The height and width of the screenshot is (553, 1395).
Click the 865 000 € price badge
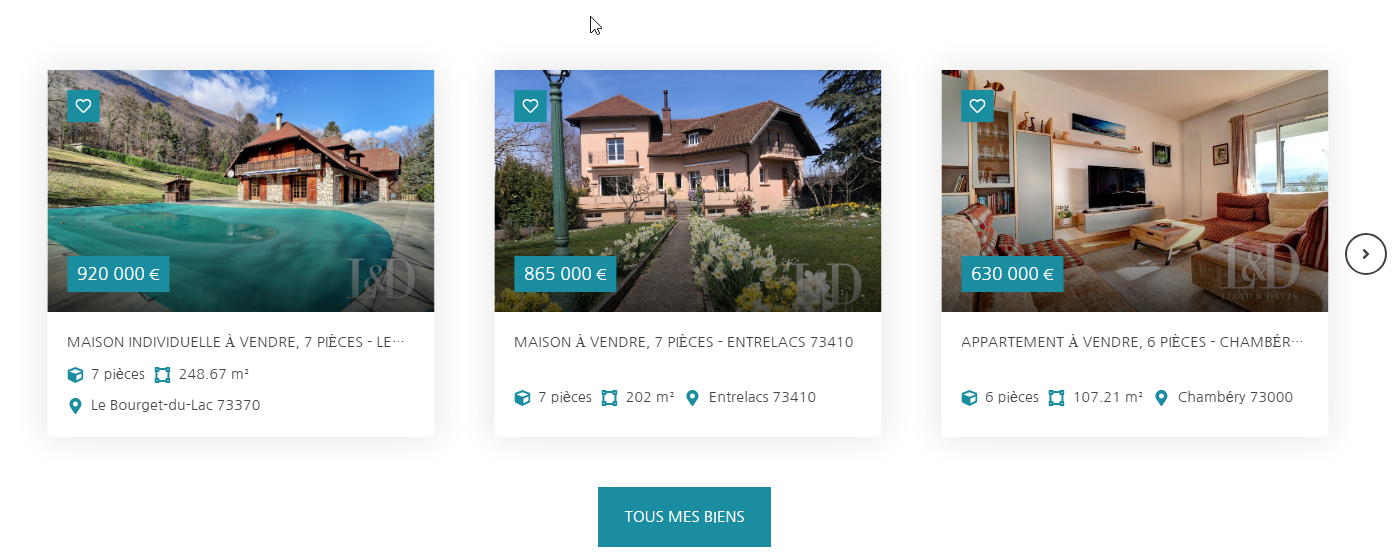click(565, 273)
